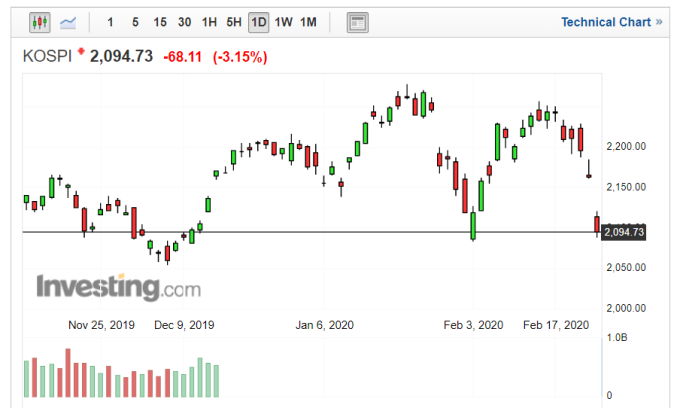Click the Nov 25, 2019 date label

tap(101, 325)
